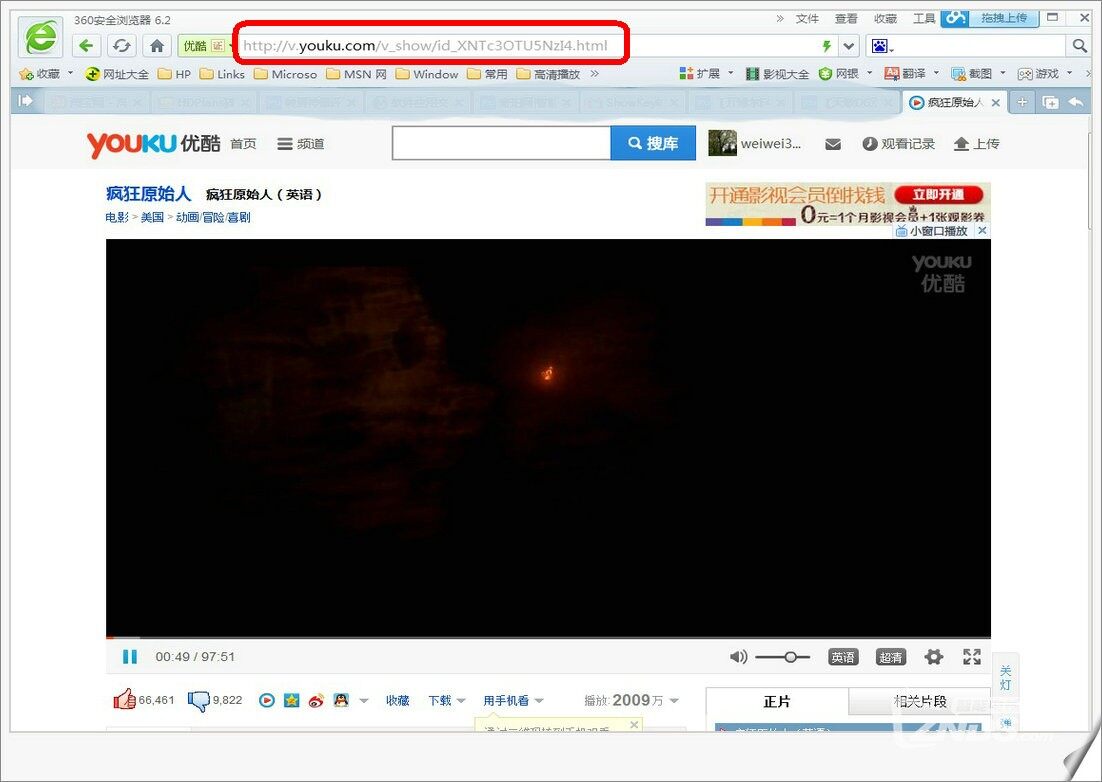Screen dimensions: 1102x782
Task: Toggle the 超清 quality button
Action: click(890, 657)
